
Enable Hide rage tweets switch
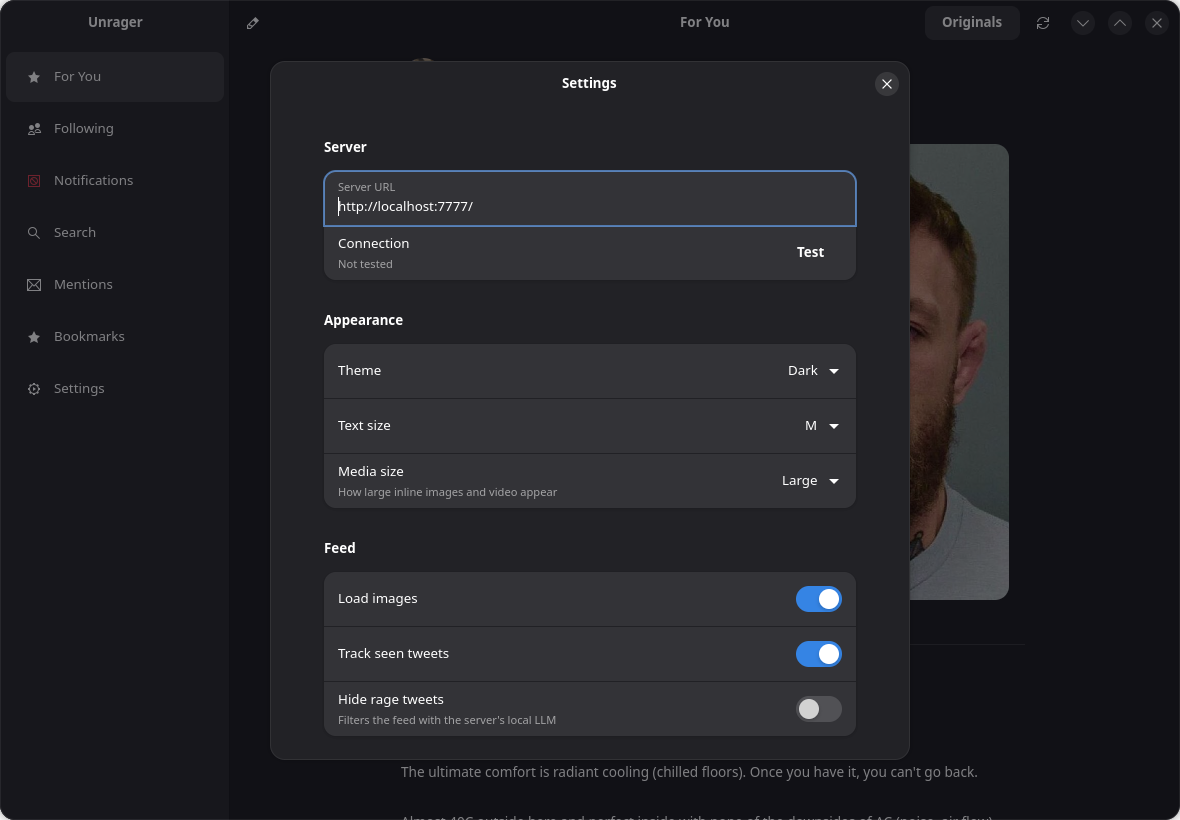click(x=819, y=709)
